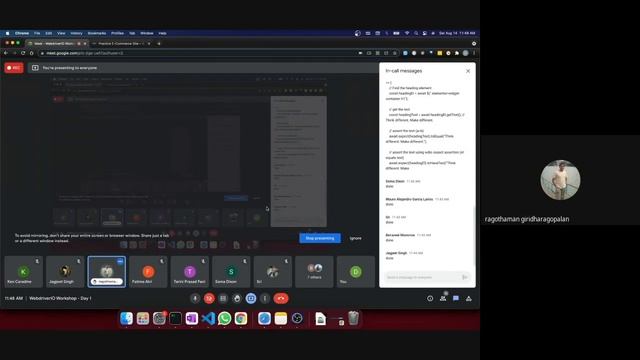640x360 pixels.
Task: Close the In-call messages panel
Action: (x=468, y=71)
